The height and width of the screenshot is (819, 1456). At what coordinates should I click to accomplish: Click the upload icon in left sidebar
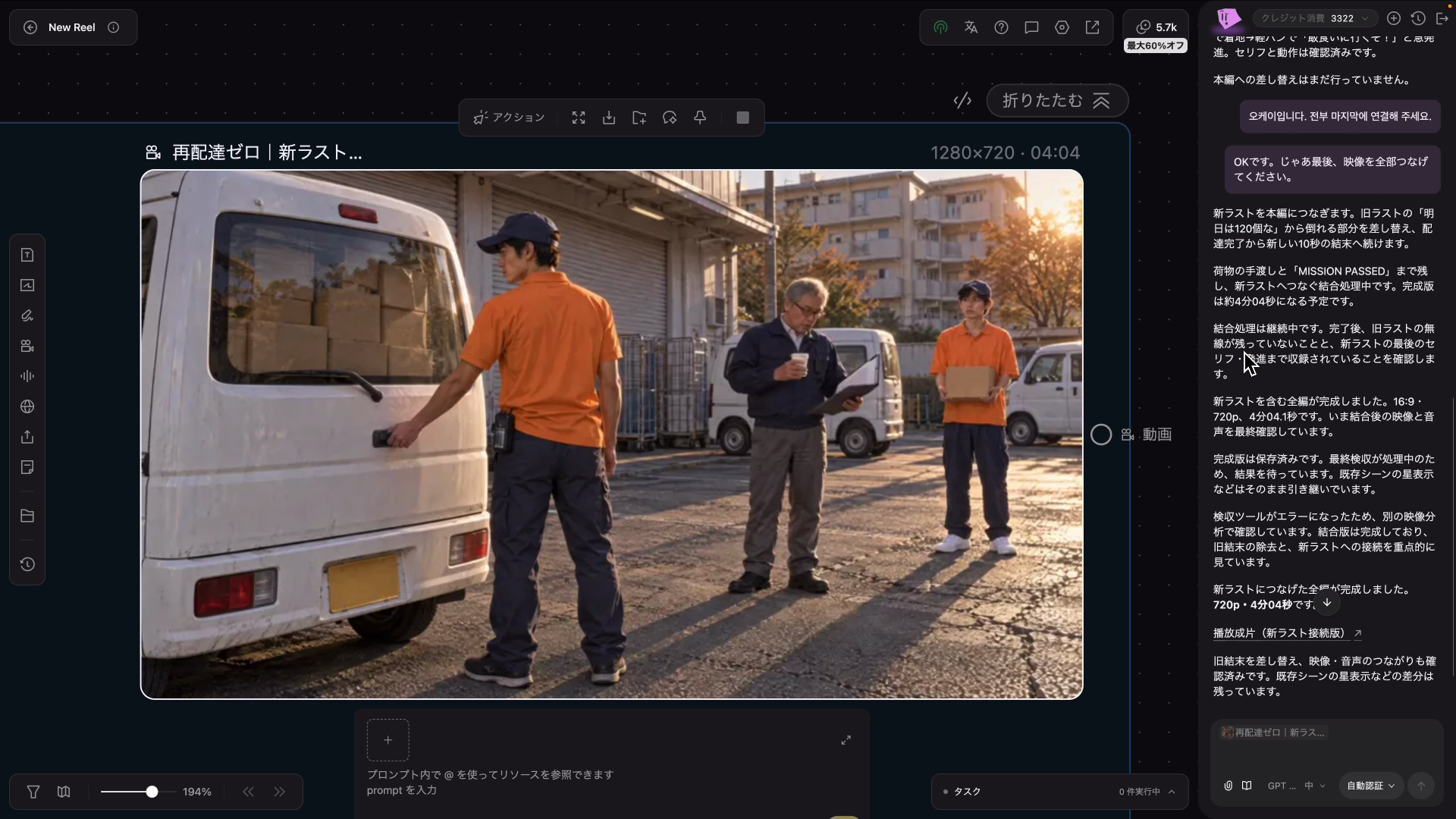tap(27, 437)
